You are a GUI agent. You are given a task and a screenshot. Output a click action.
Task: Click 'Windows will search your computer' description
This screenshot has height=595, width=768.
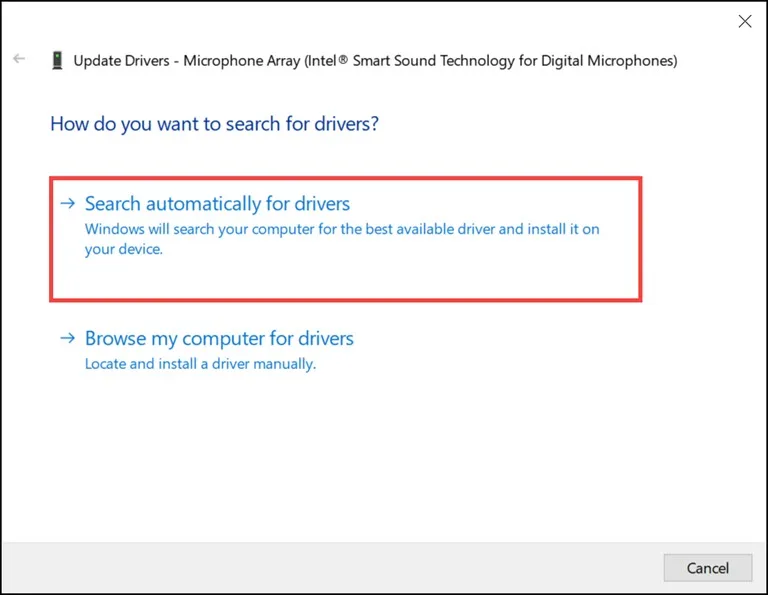click(x=342, y=239)
